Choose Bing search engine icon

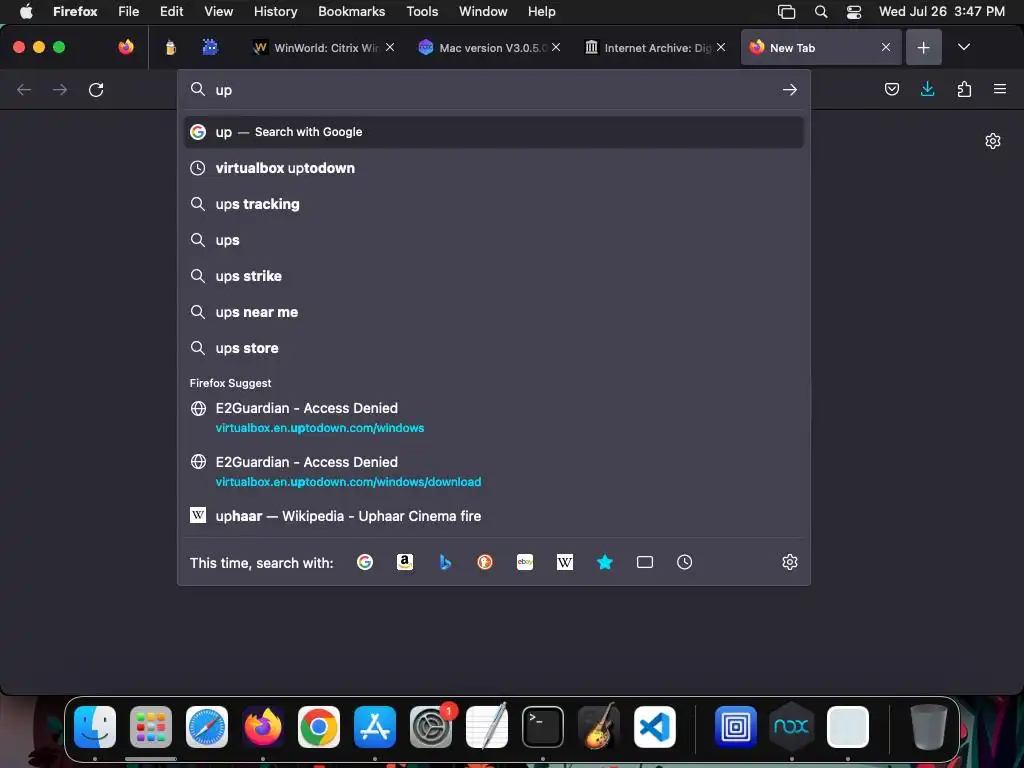(445, 562)
